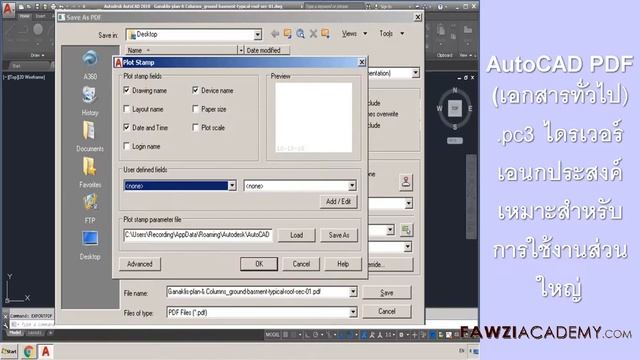Close the Plot Stamp dialog

(362, 62)
